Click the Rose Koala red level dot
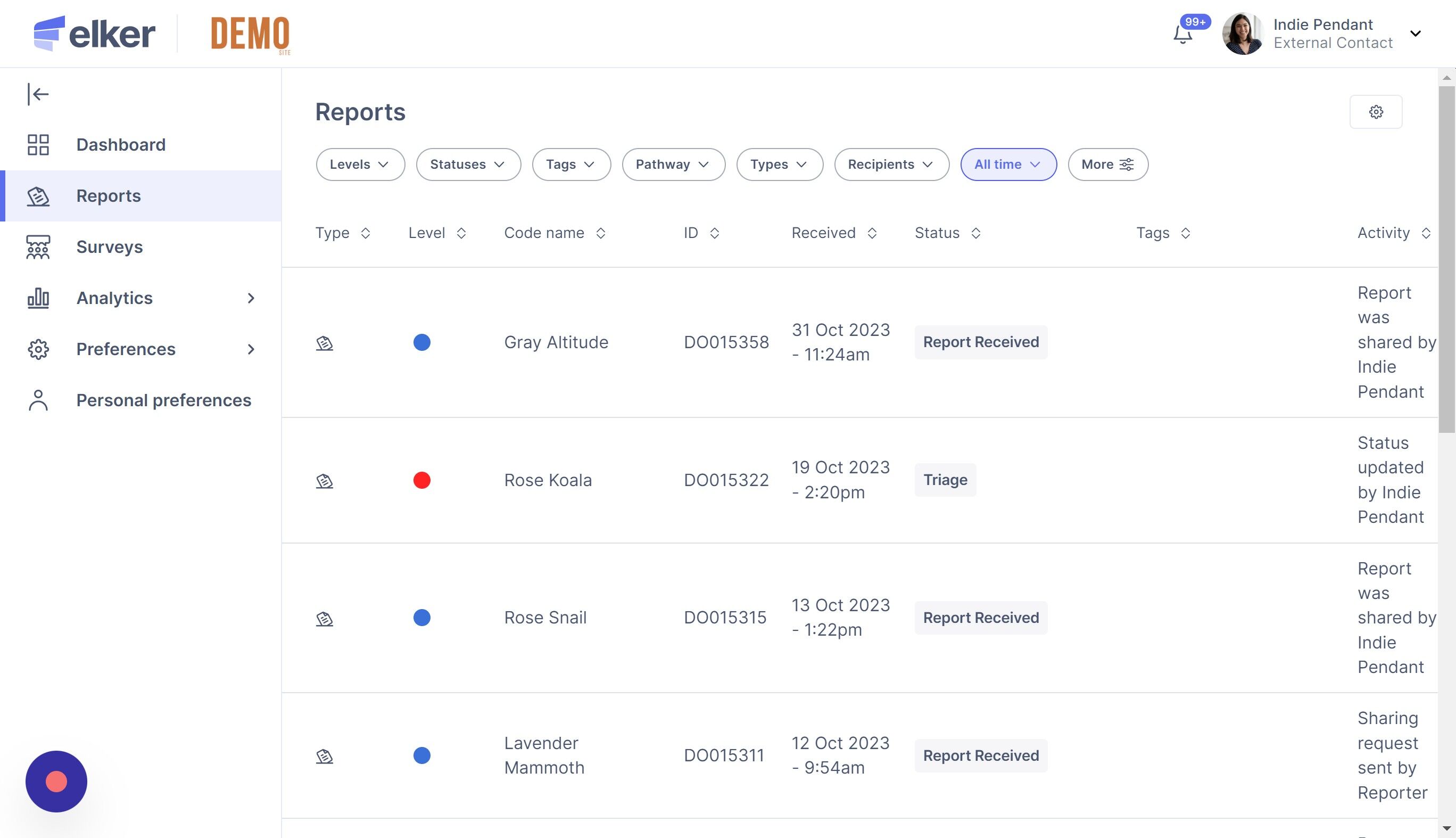This screenshot has height=838, width=1456. pyautogui.click(x=421, y=480)
